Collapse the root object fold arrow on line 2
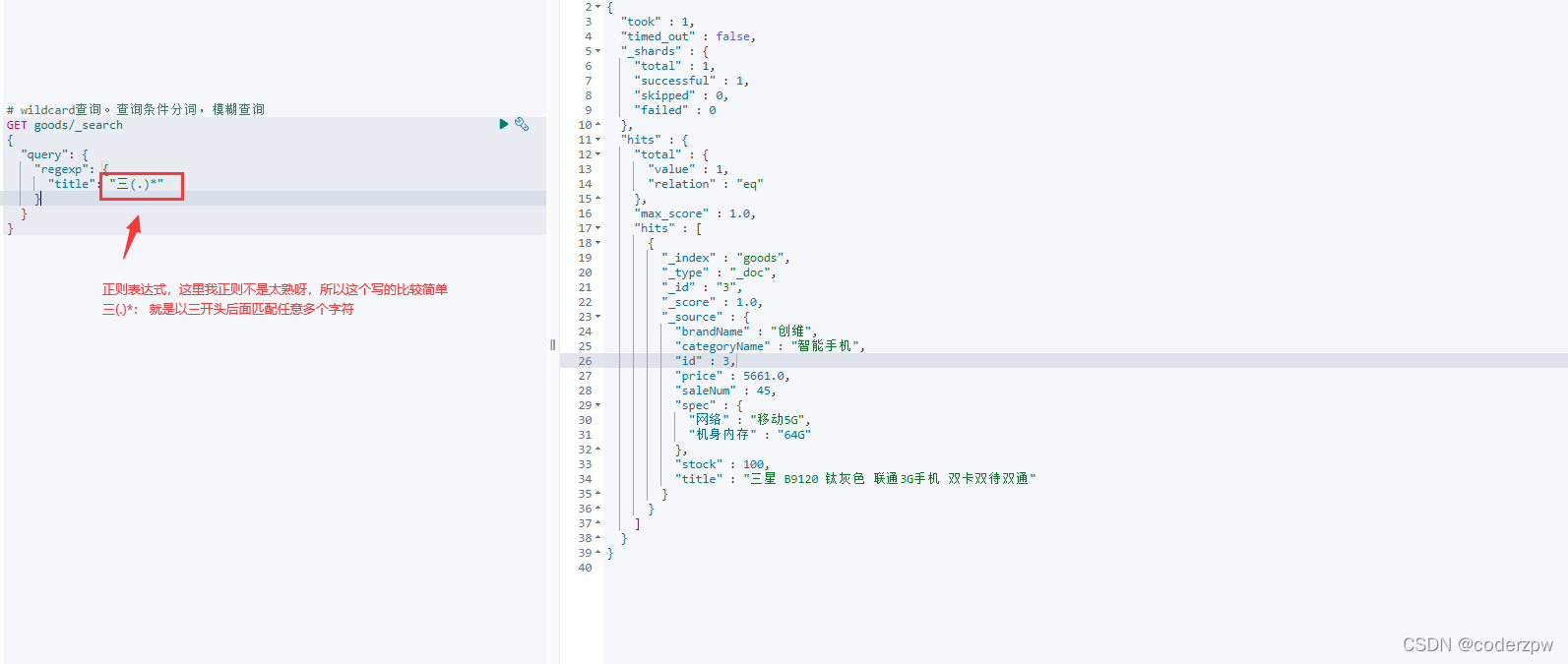This screenshot has width=1568, height=664. tap(597, 7)
